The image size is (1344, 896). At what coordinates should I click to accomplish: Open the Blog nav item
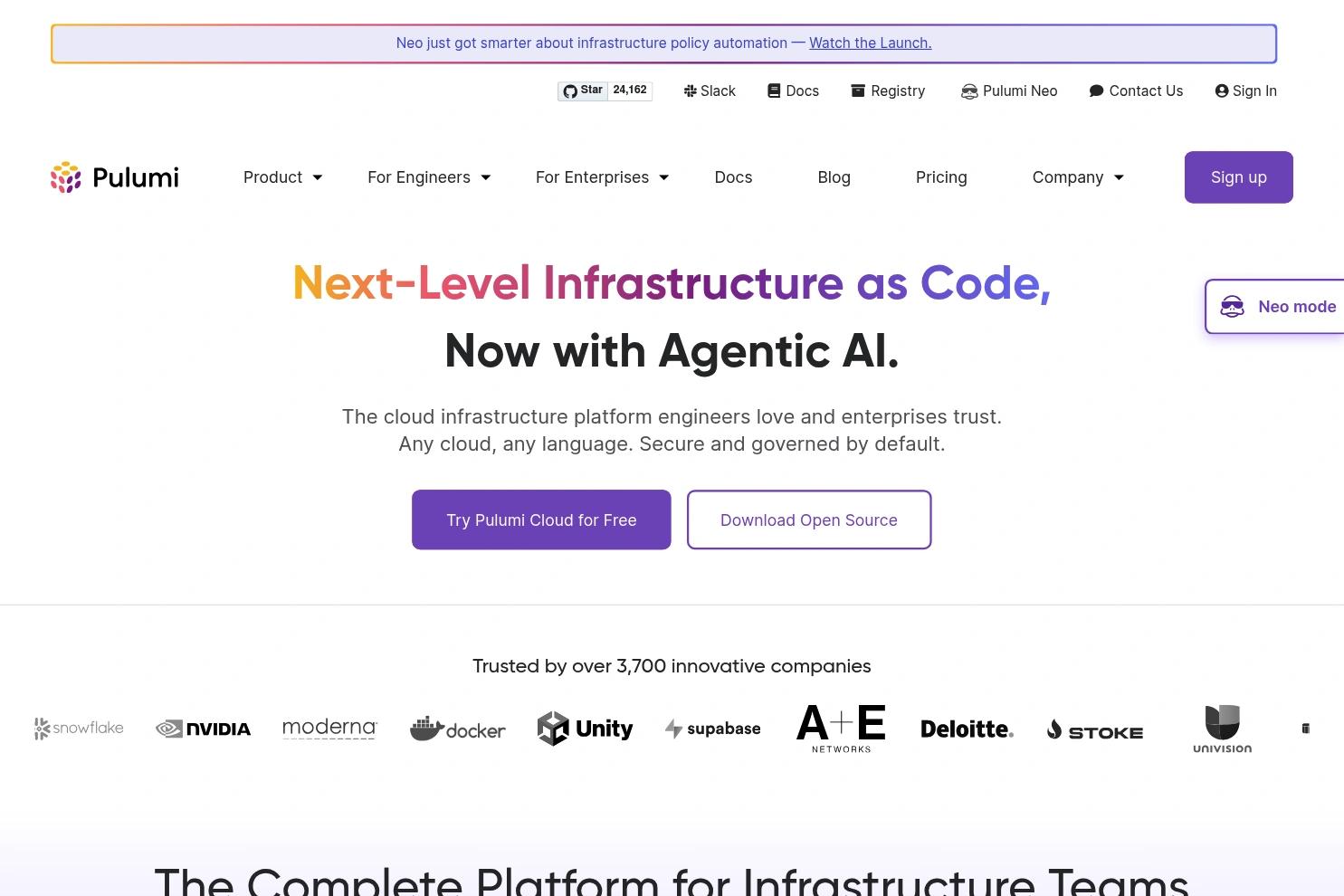point(834,177)
